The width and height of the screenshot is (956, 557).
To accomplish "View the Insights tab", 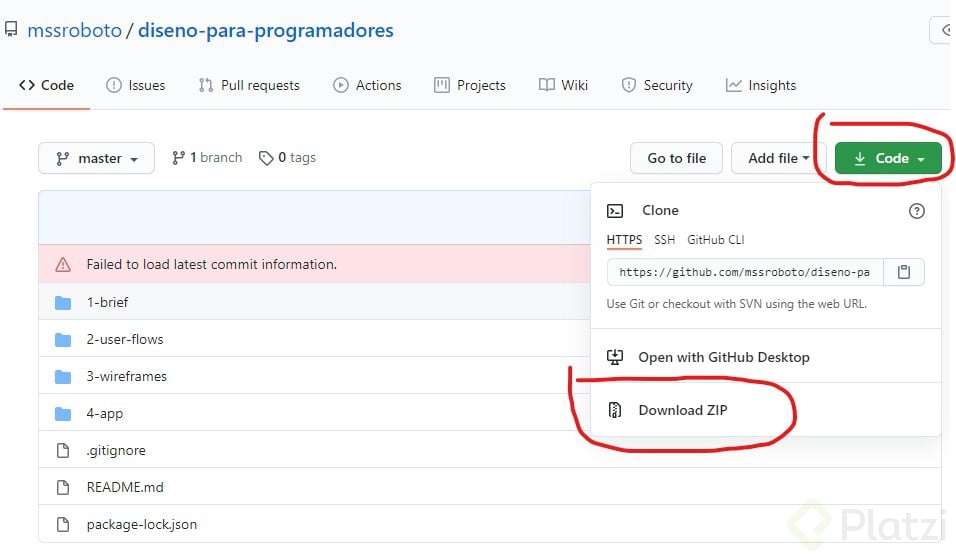I will click(x=761, y=85).
